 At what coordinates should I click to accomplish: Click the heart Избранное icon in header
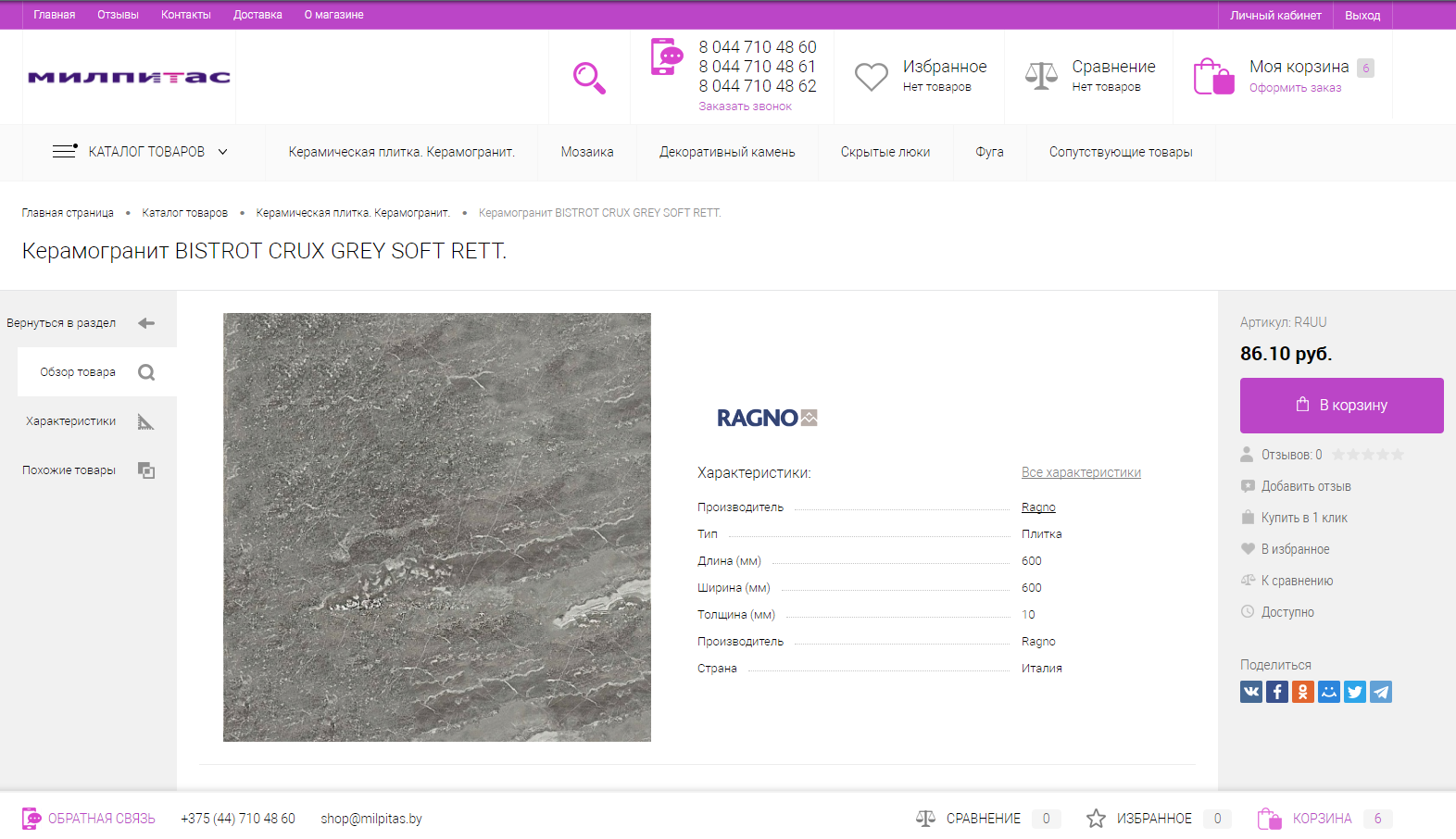(x=871, y=77)
